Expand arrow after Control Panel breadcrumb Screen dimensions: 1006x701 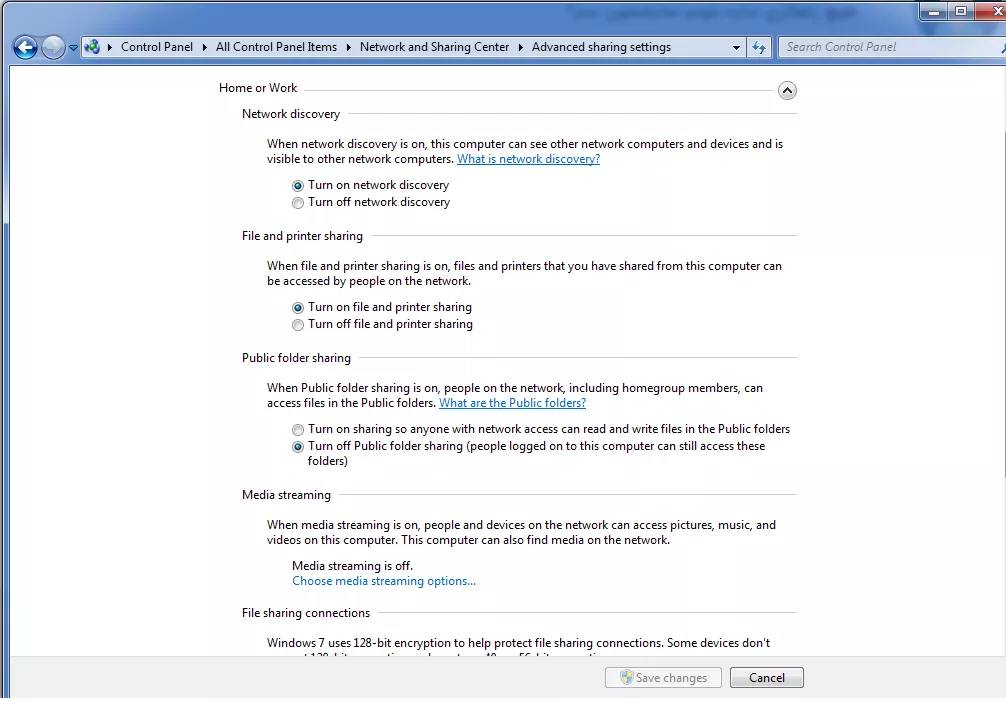coord(204,47)
